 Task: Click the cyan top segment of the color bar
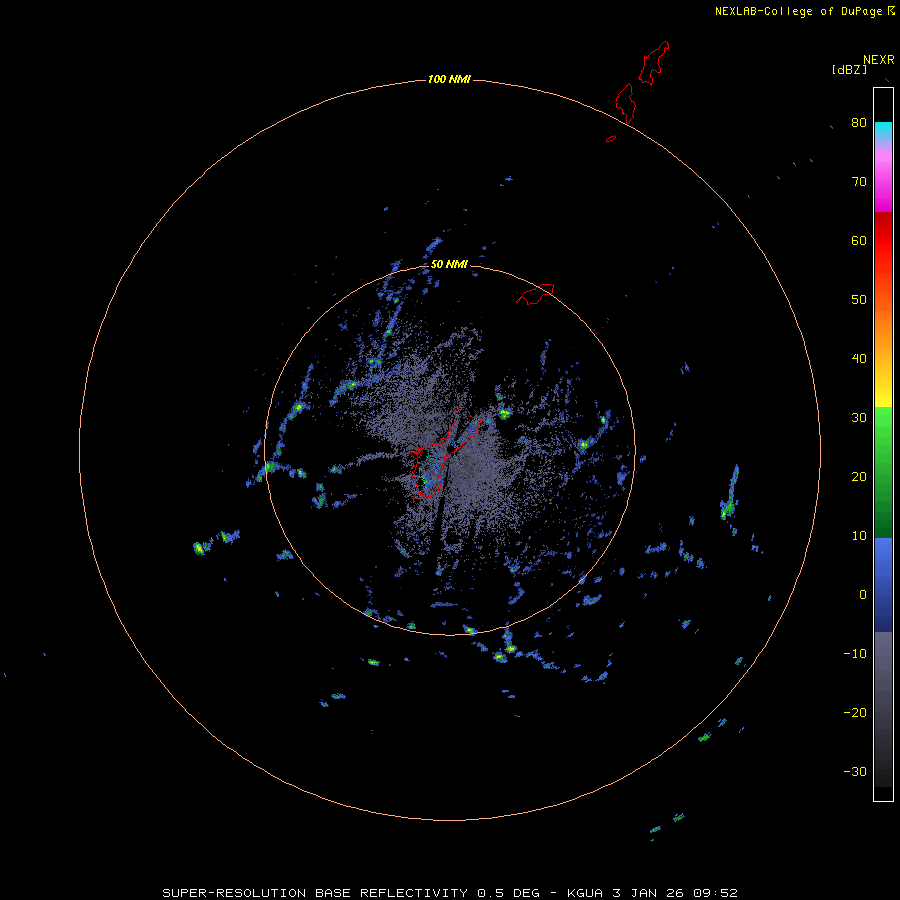coord(883,129)
